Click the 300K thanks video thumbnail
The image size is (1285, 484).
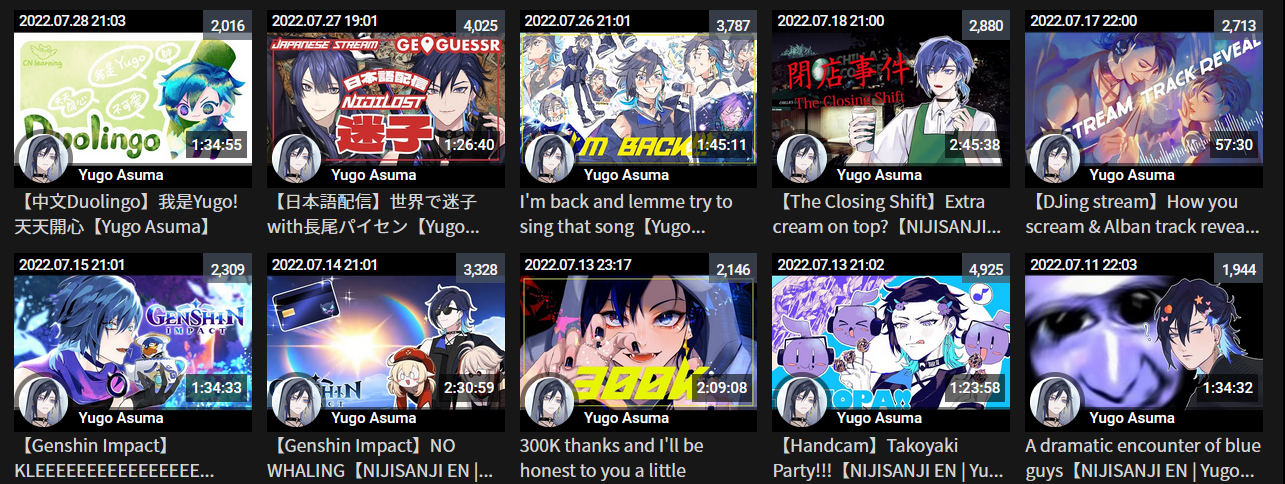(x=638, y=340)
